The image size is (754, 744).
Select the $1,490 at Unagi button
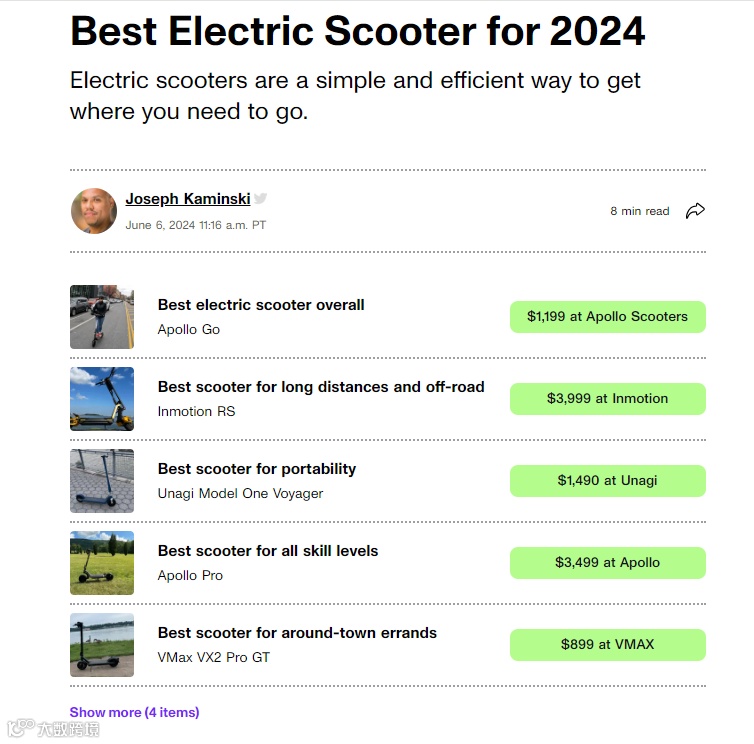pos(607,481)
